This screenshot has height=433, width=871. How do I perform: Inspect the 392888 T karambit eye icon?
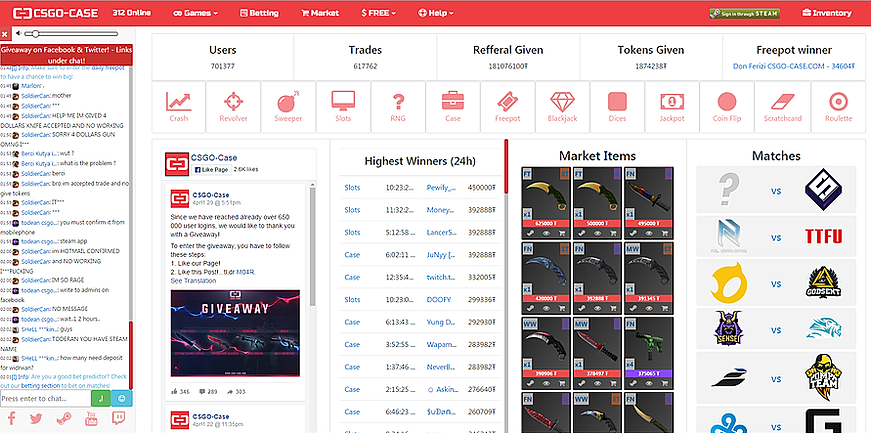click(x=597, y=308)
